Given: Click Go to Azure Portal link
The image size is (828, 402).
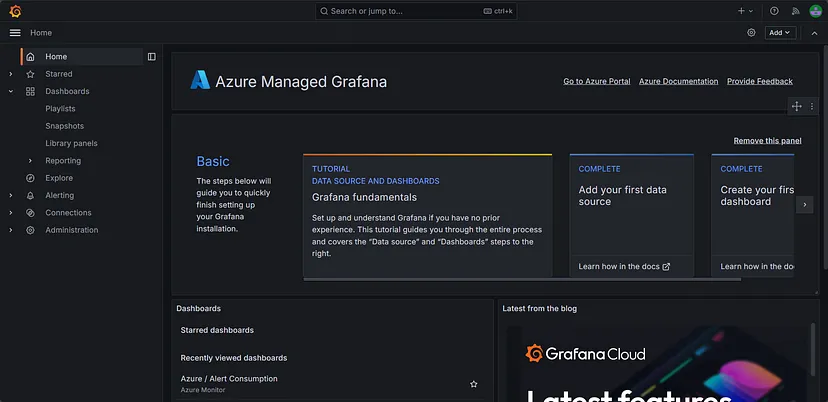Looking at the screenshot, I should (x=596, y=81).
